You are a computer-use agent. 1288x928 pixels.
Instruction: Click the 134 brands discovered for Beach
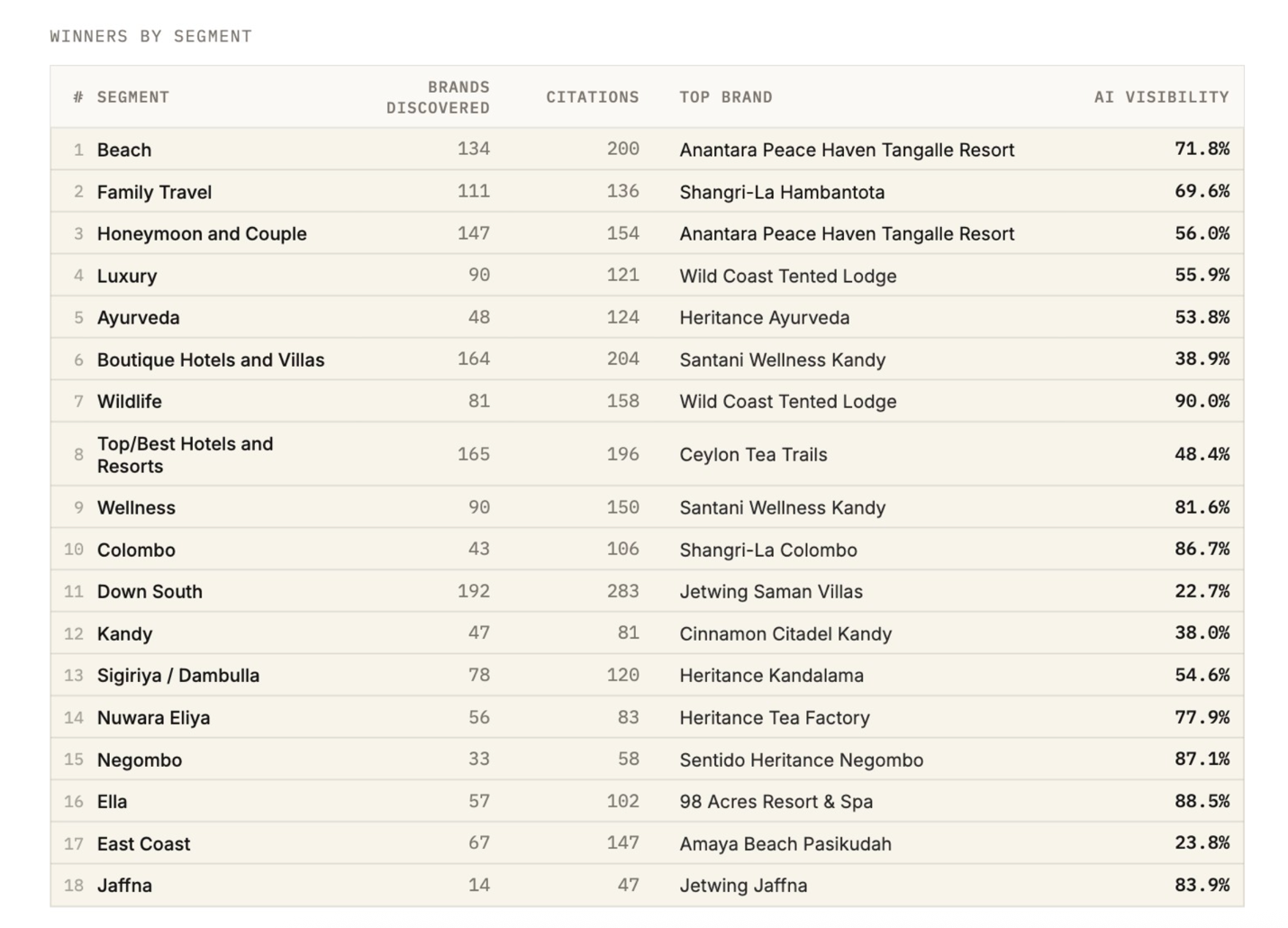pyautogui.click(x=473, y=149)
